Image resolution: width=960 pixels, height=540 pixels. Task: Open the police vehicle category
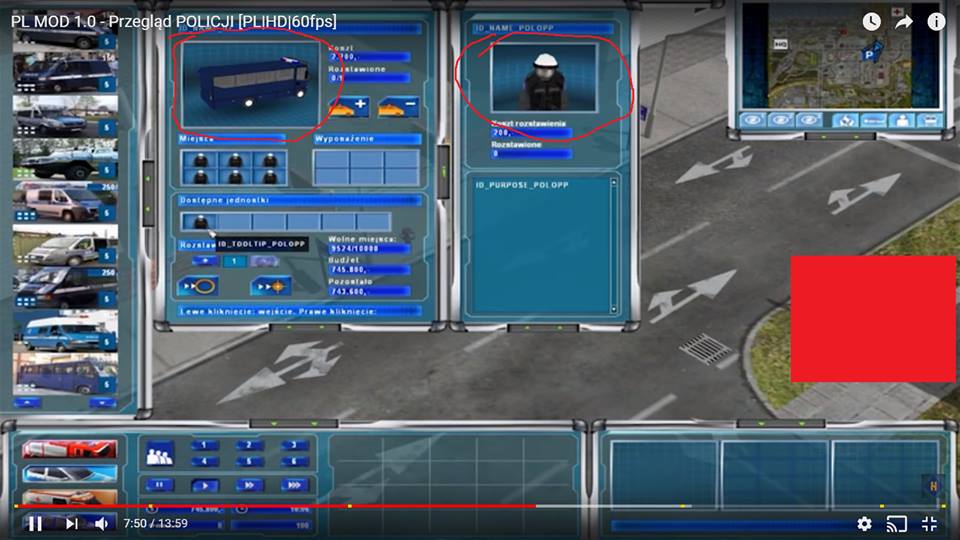pyautogui.click(x=69, y=474)
